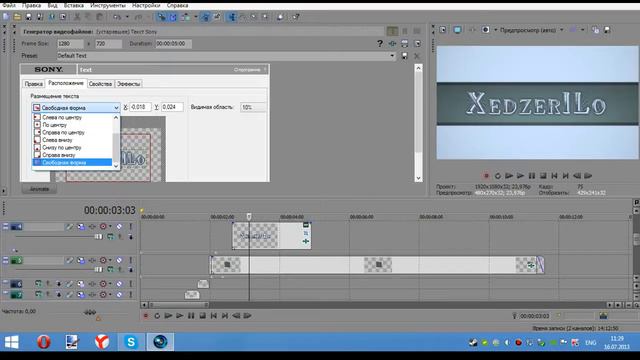Click the What's This help icon in toolbar
The image size is (640, 360).
coord(296,17)
